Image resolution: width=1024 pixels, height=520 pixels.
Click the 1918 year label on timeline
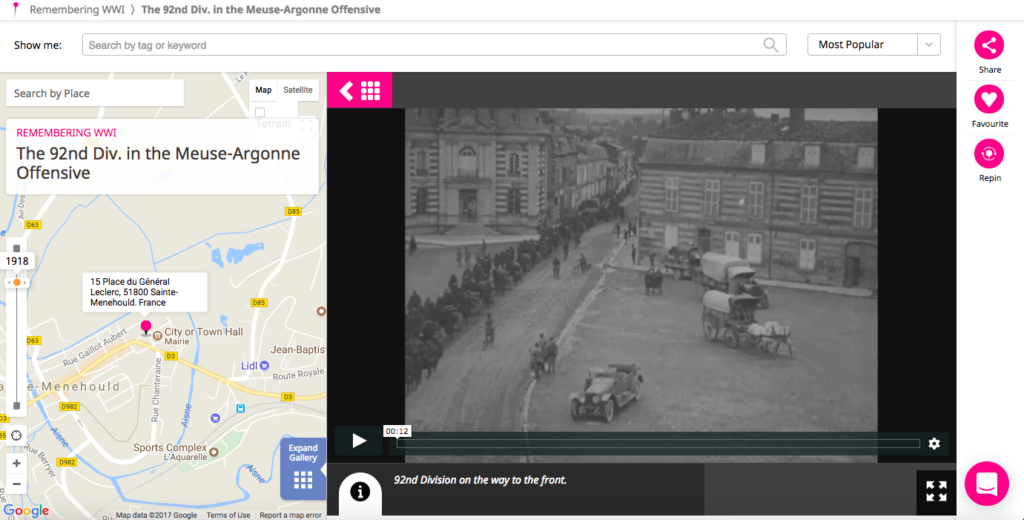point(17,261)
